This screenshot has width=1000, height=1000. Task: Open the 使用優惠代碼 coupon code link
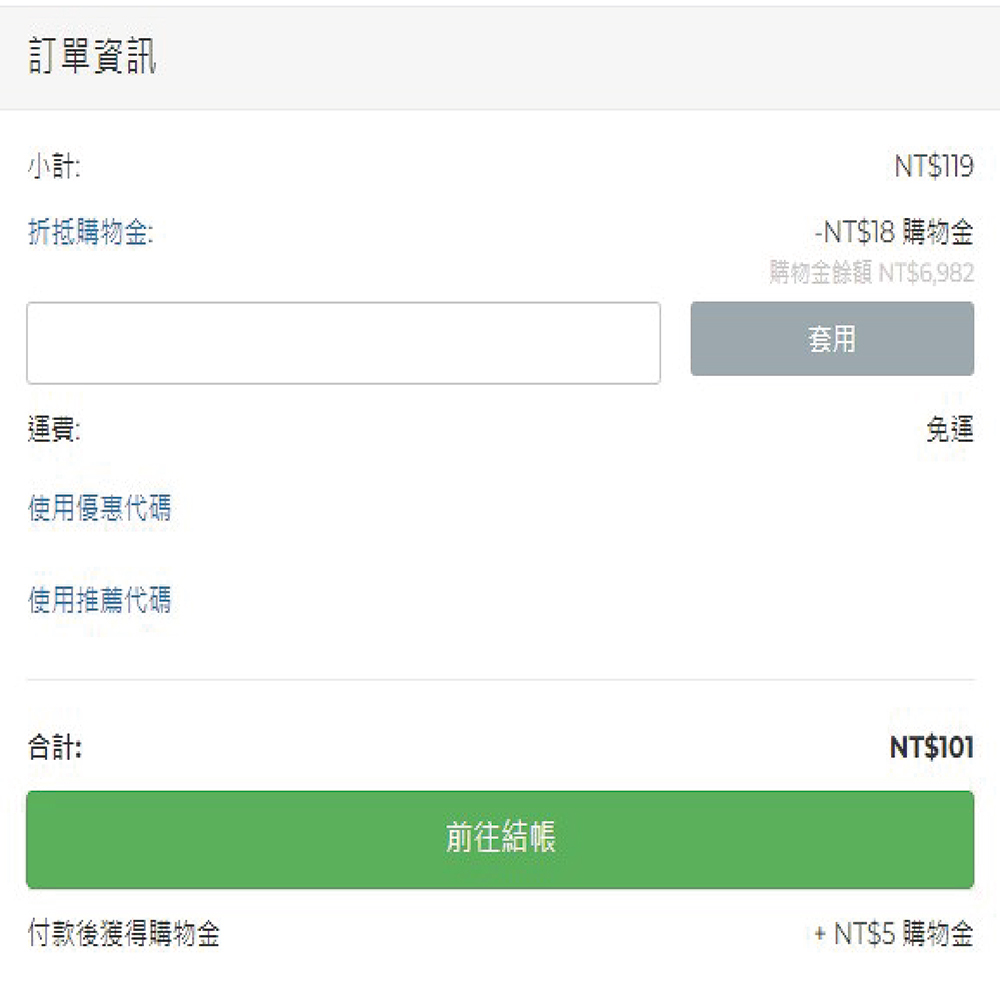coord(99,508)
